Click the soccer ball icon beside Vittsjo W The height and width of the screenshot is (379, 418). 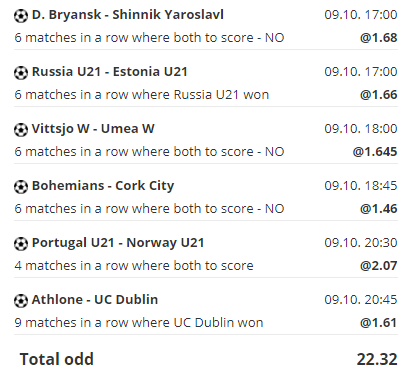(21, 130)
